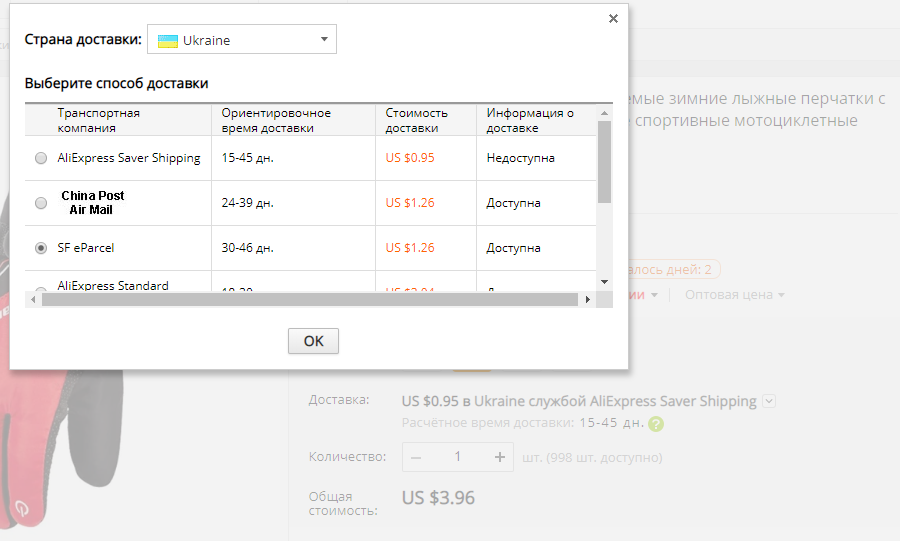Open the Ukraine country dropdown
Screen dimensions: 900x541
[242, 40]
